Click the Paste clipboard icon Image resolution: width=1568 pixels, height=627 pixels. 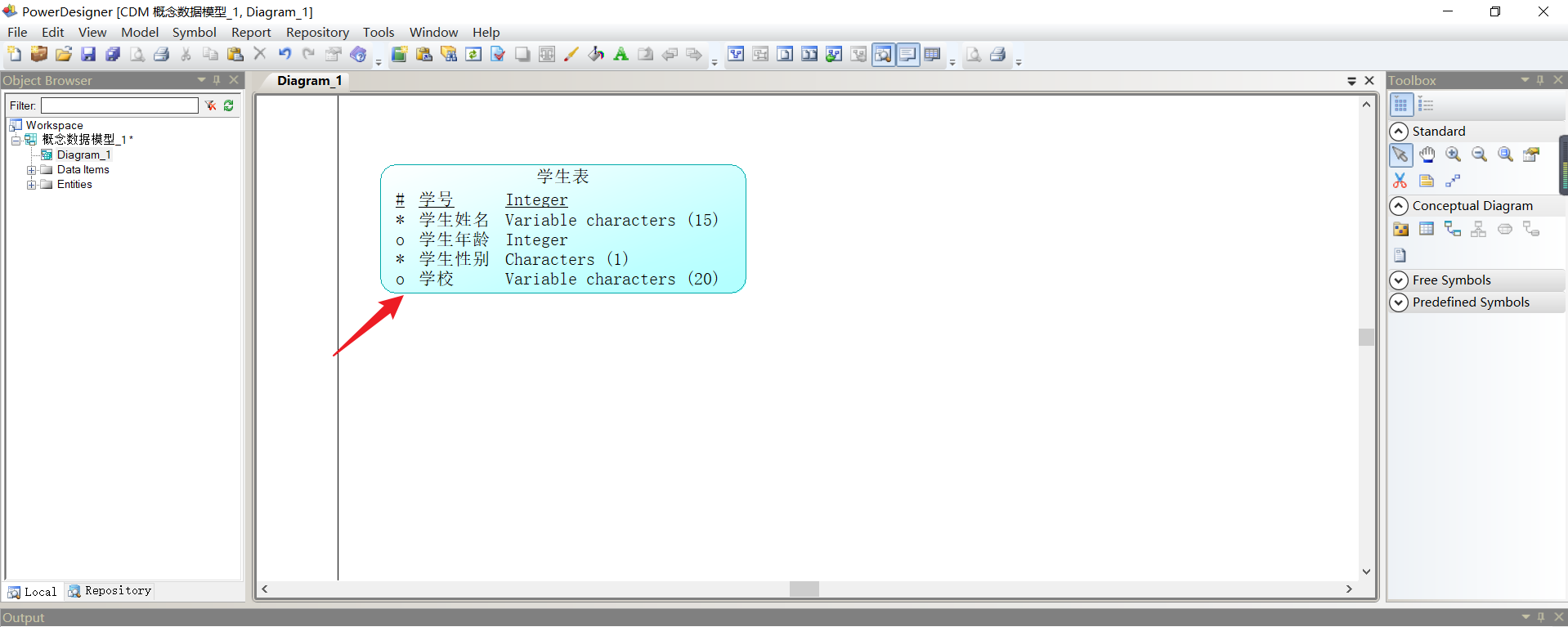(x=235, y=55)
